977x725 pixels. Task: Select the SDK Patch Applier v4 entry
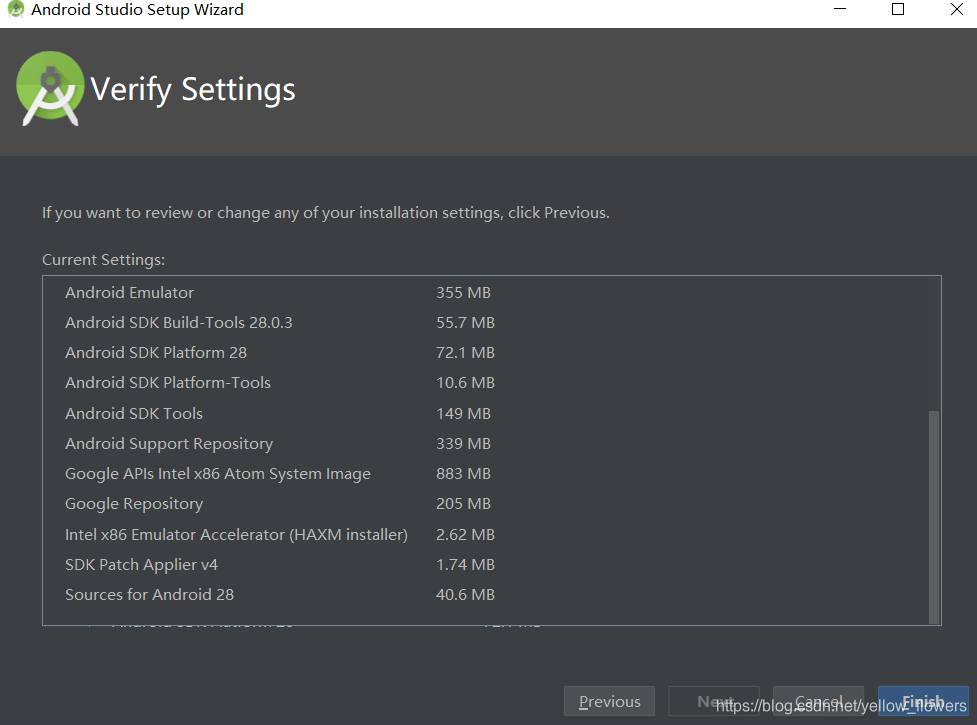coord(141,564)
